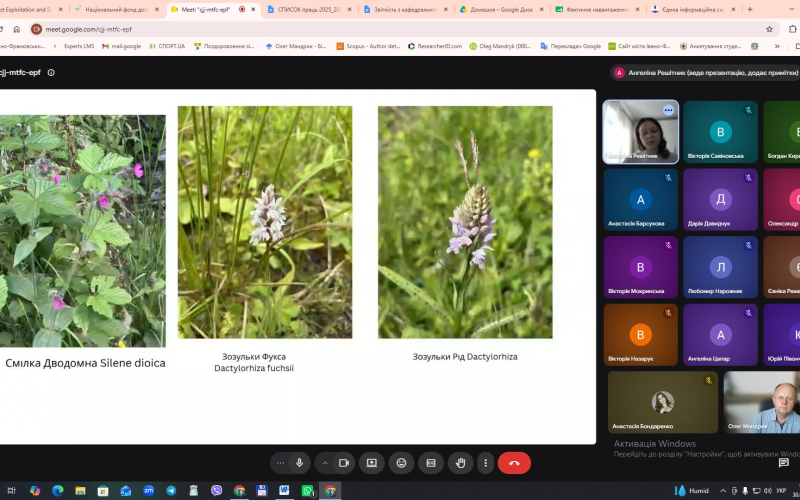The image size is (800, 500).
Task: Open the Word app in the taskbar
Action: pyautogui.click(x=284, y=491)
